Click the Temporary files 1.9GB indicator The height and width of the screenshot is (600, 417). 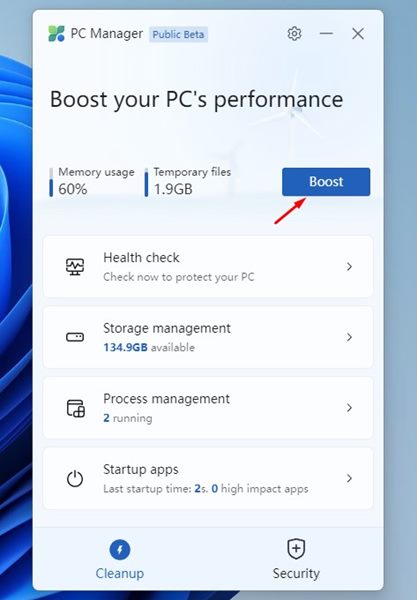(188, 182)
